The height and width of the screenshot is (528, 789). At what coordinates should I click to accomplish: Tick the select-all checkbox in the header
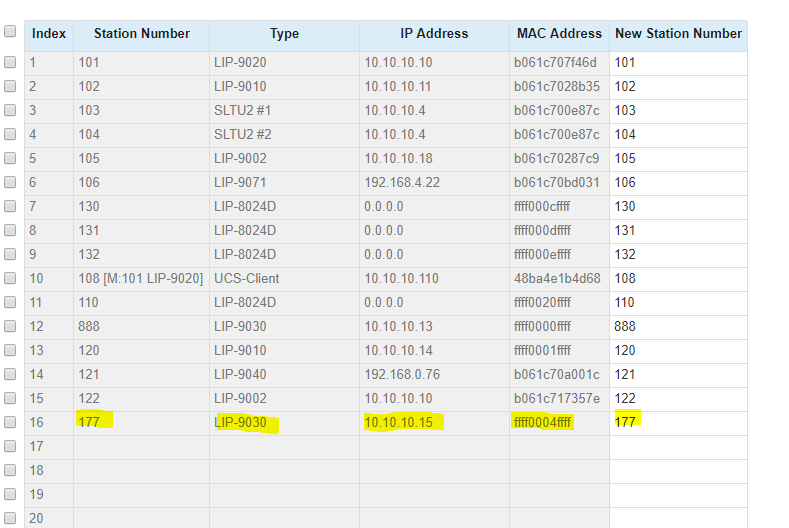(10, 31)
